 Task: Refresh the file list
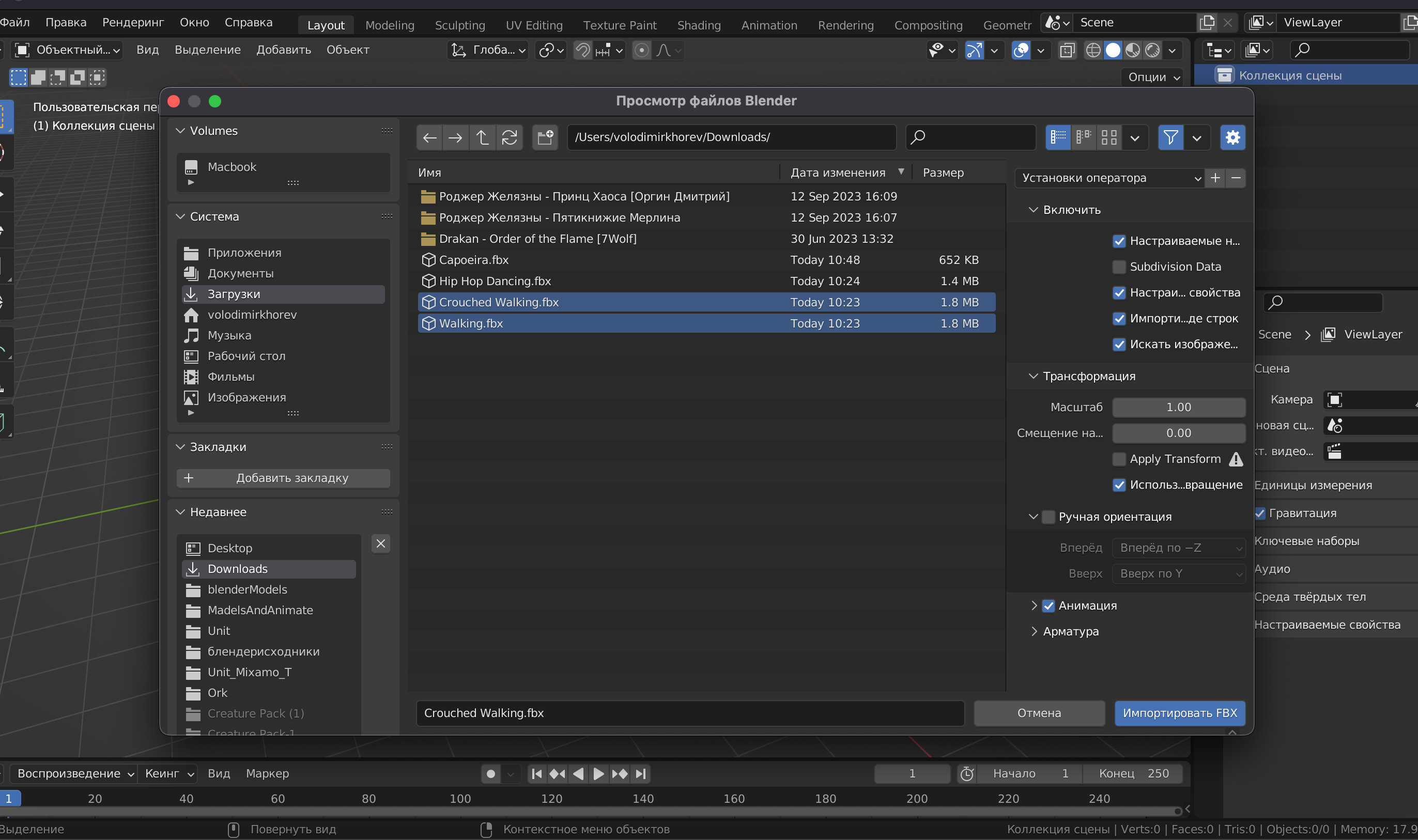click(x=510, y=137)
